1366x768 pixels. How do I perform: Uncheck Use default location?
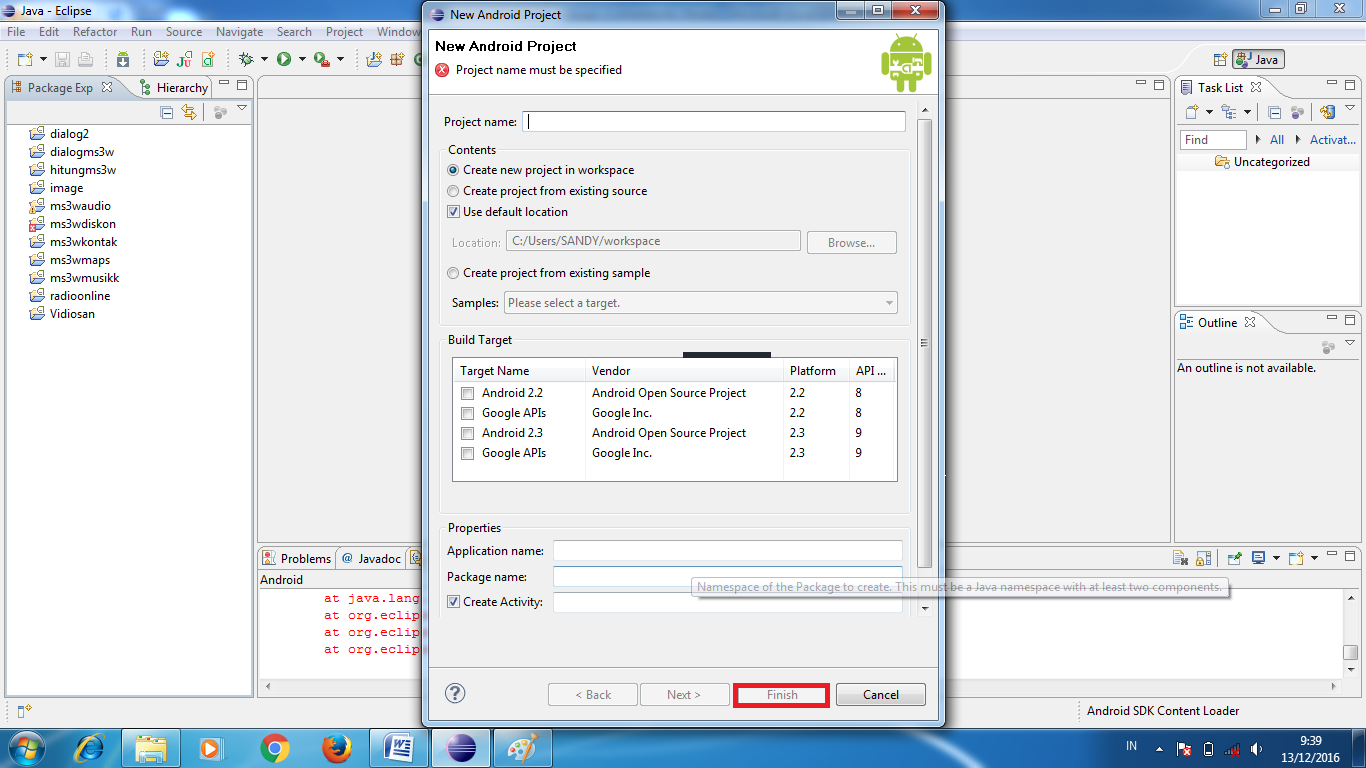453,212
